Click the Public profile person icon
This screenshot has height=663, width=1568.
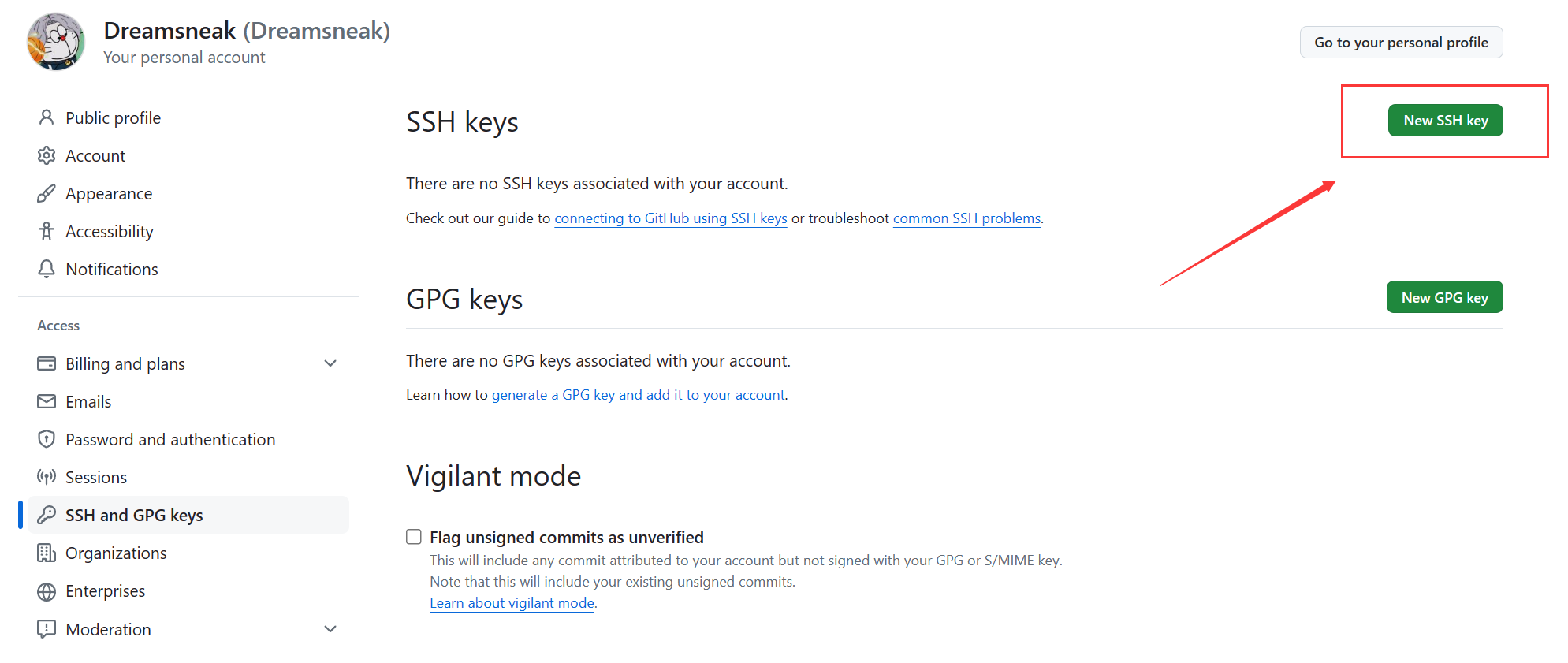click(47, 117)
